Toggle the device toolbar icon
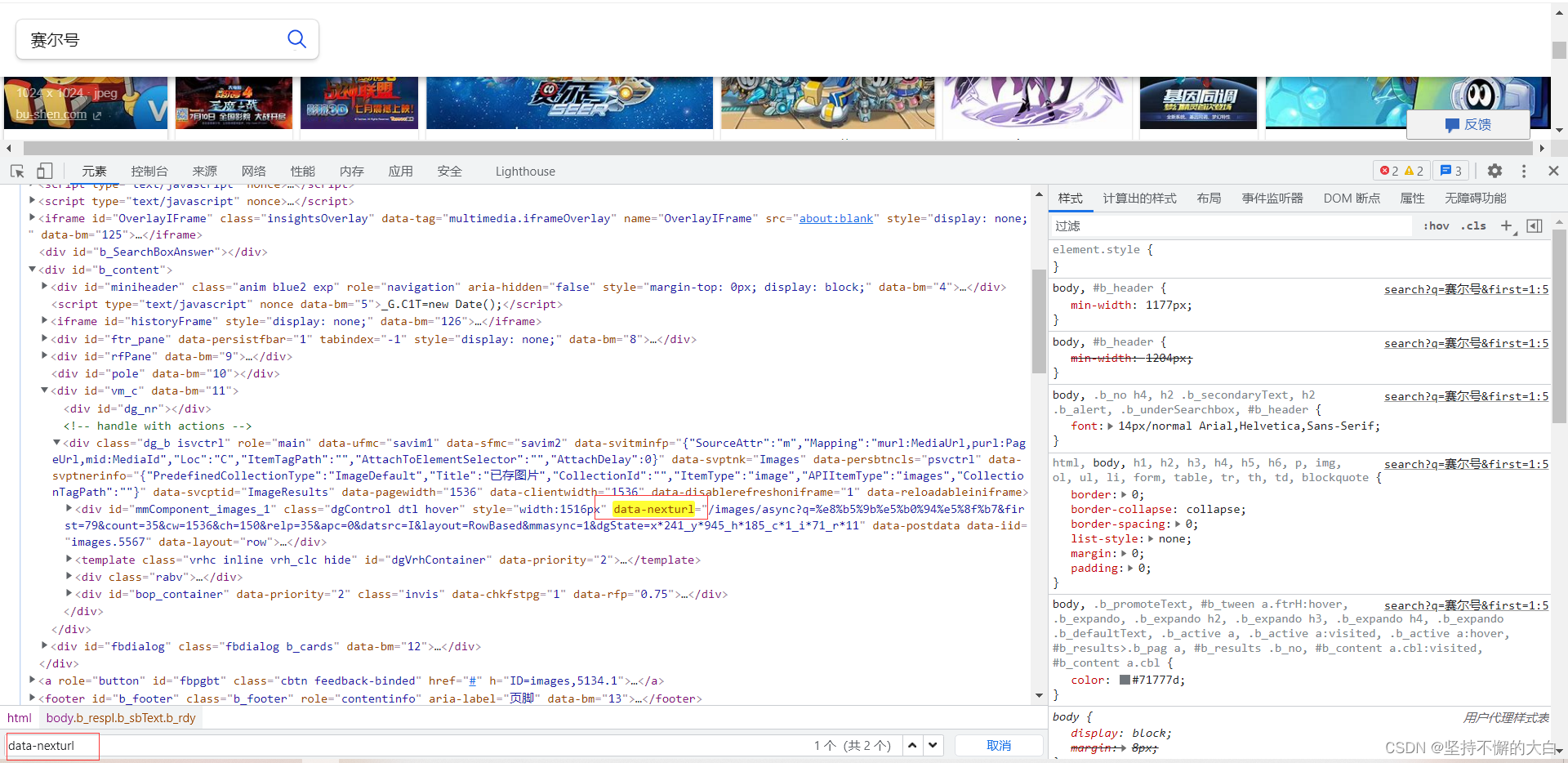 tap(44, 171)
